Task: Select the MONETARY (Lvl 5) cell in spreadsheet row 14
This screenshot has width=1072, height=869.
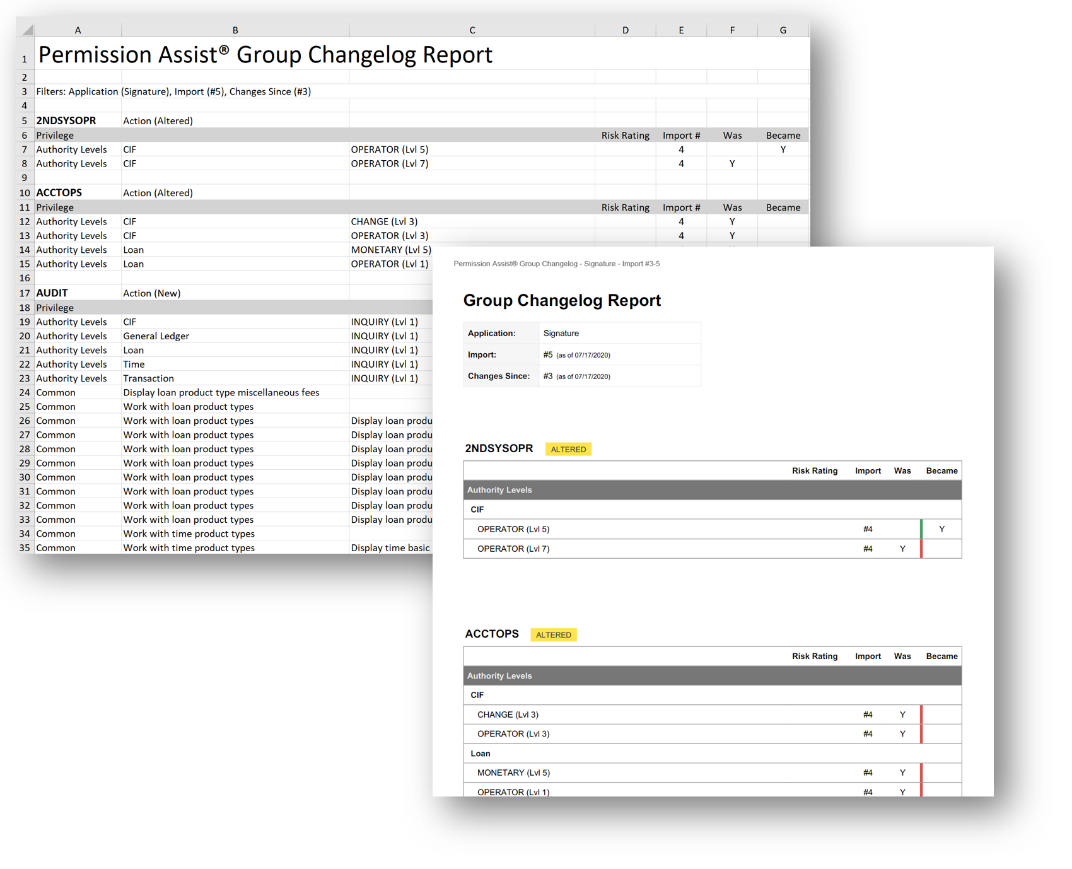Action: 391,250
